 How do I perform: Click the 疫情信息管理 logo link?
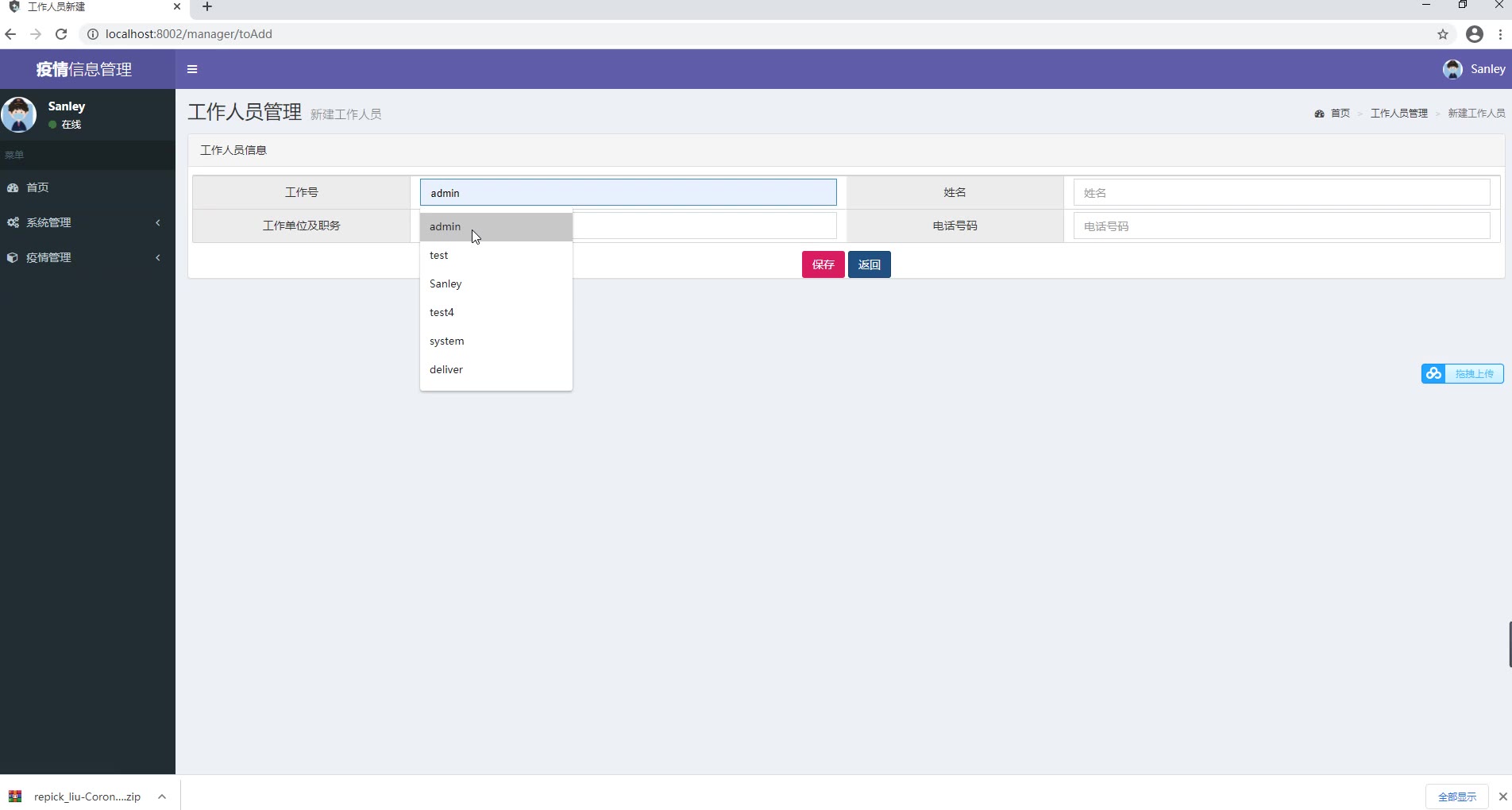tap(84, 69)
